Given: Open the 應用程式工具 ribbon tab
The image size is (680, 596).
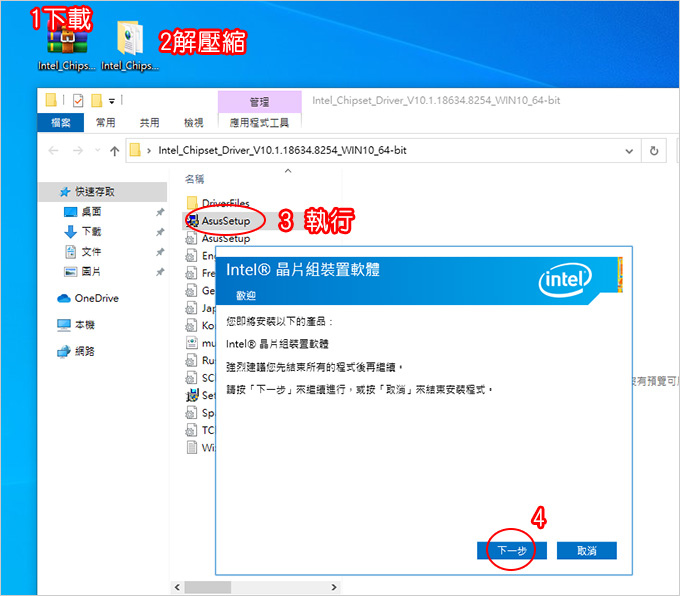Looking at the screenshot, I should tap(259, 123).
